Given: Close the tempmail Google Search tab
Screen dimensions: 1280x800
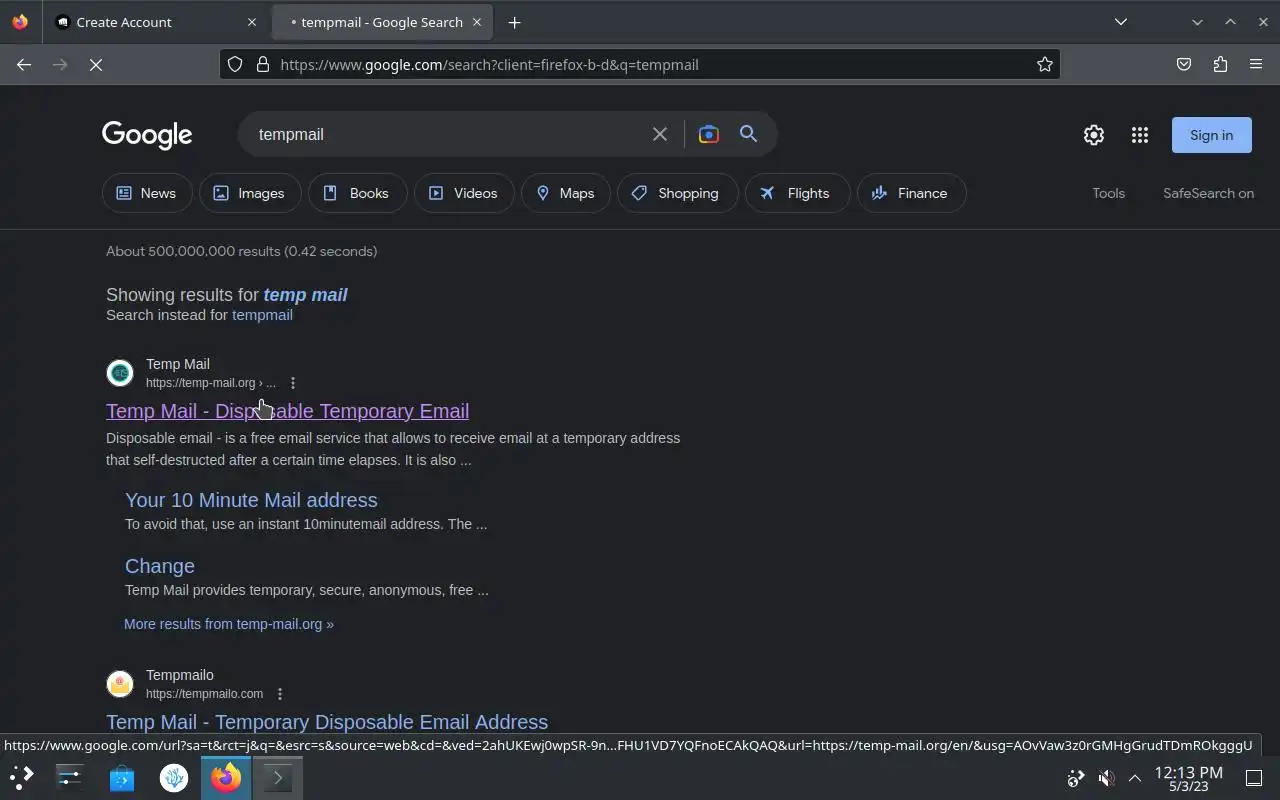Looking at the screenshot, I should click(x=477, y=22).
